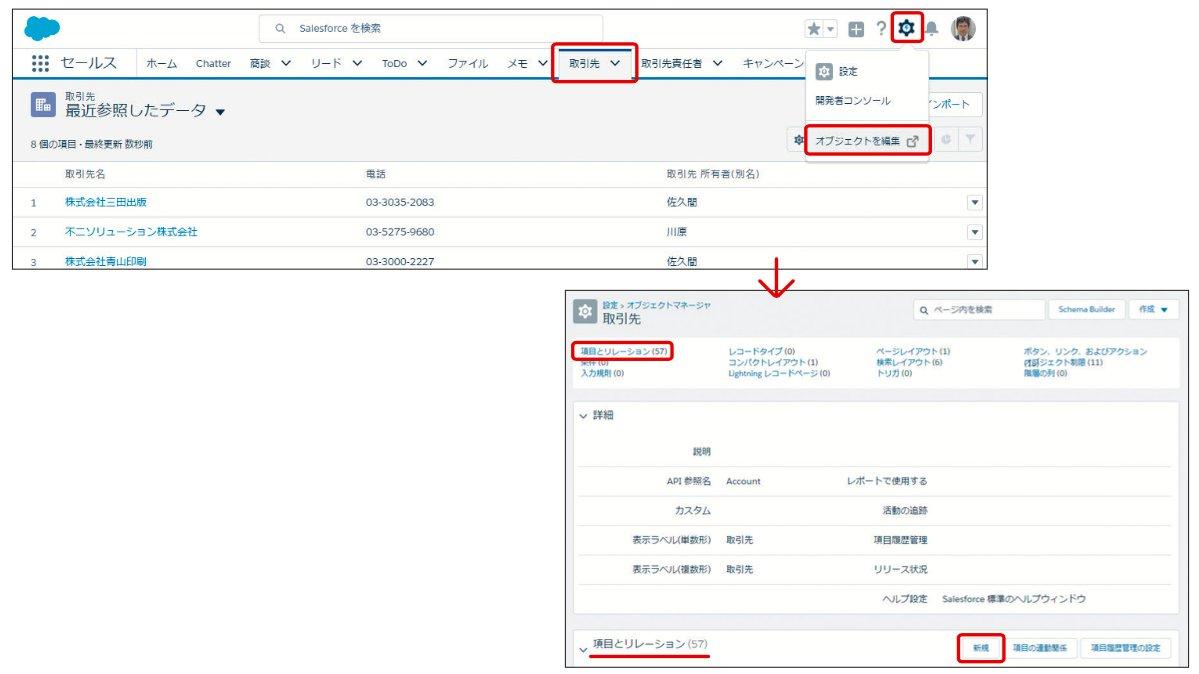
Task: Click the 項目履歴管理の設定 button
Action: point(1125,648)
